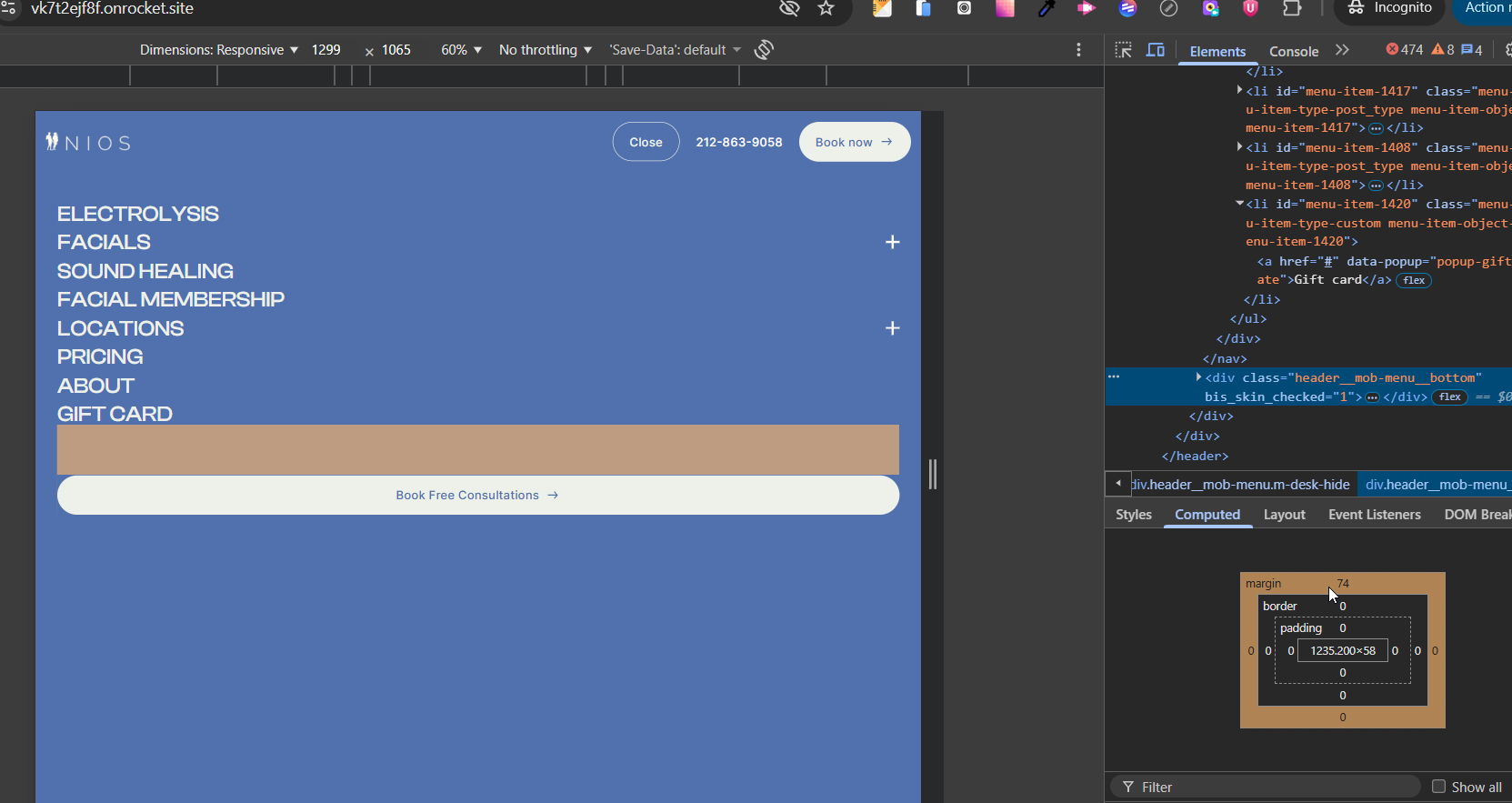
Task: Close the mobile menu with Close button
Action: pyautogui.click(x=646, y=142)
